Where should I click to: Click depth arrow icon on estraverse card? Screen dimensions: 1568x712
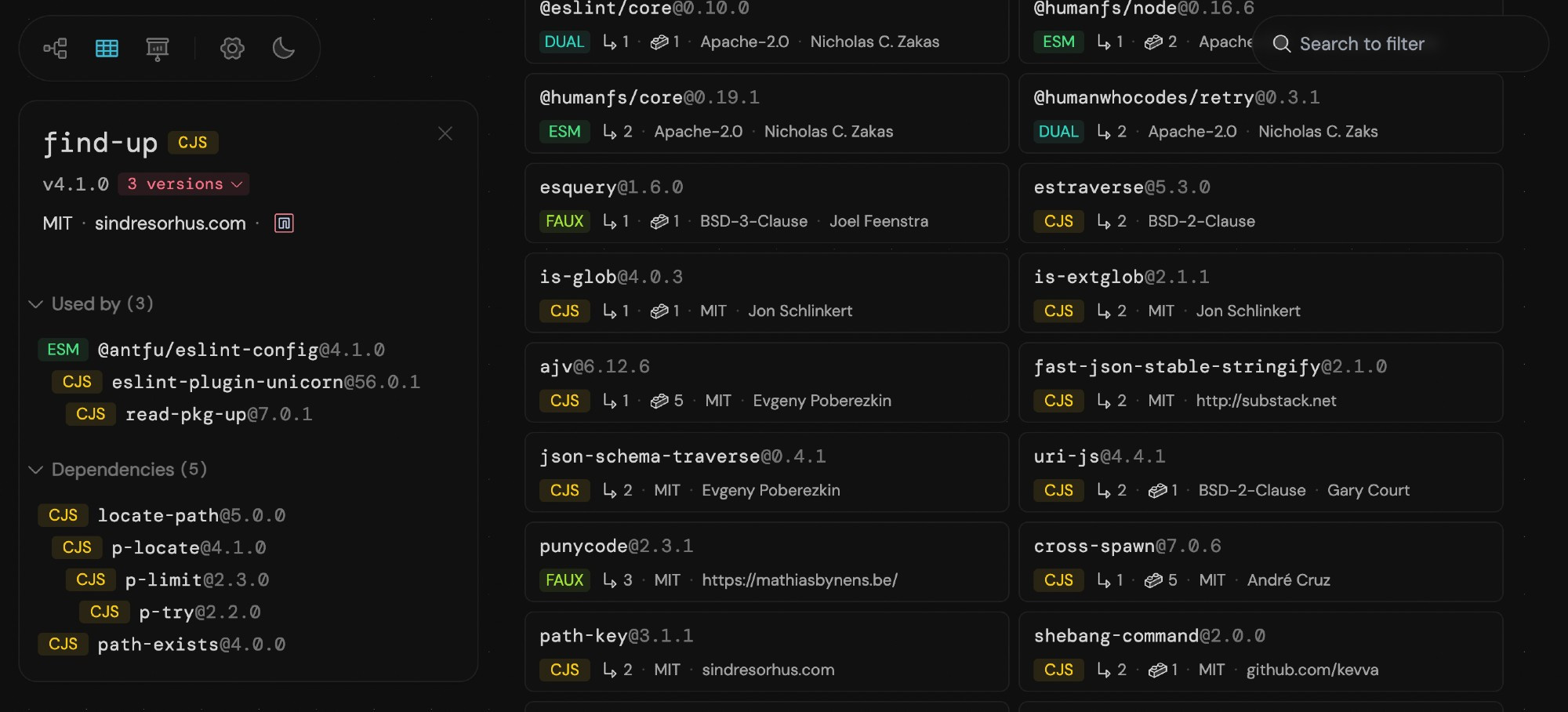point(1104,222)
